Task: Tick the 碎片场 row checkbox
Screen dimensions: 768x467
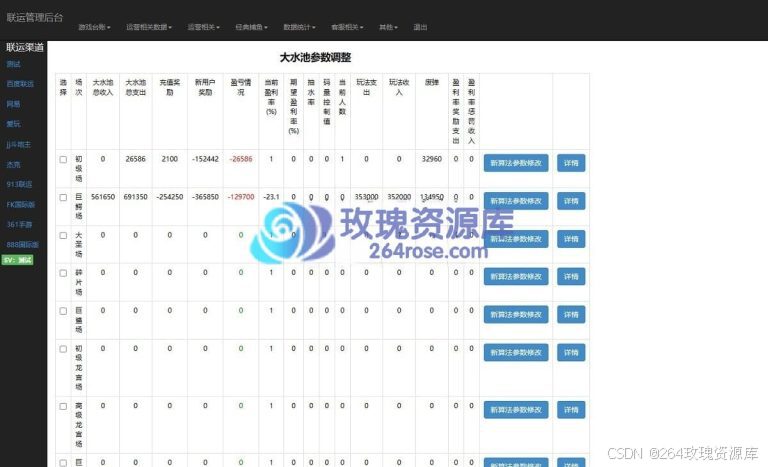Action: [x=63, y=273]
